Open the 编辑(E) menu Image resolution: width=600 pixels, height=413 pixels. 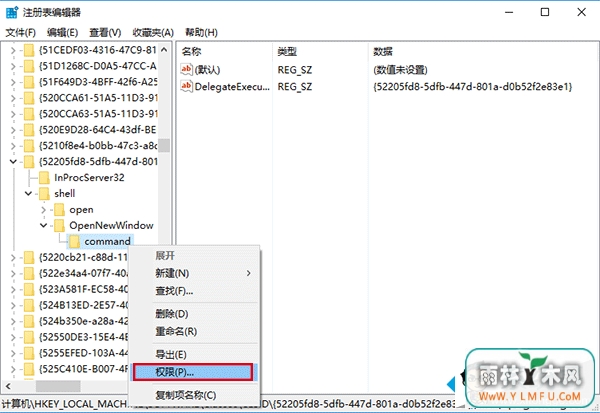[x=62, y=33]
